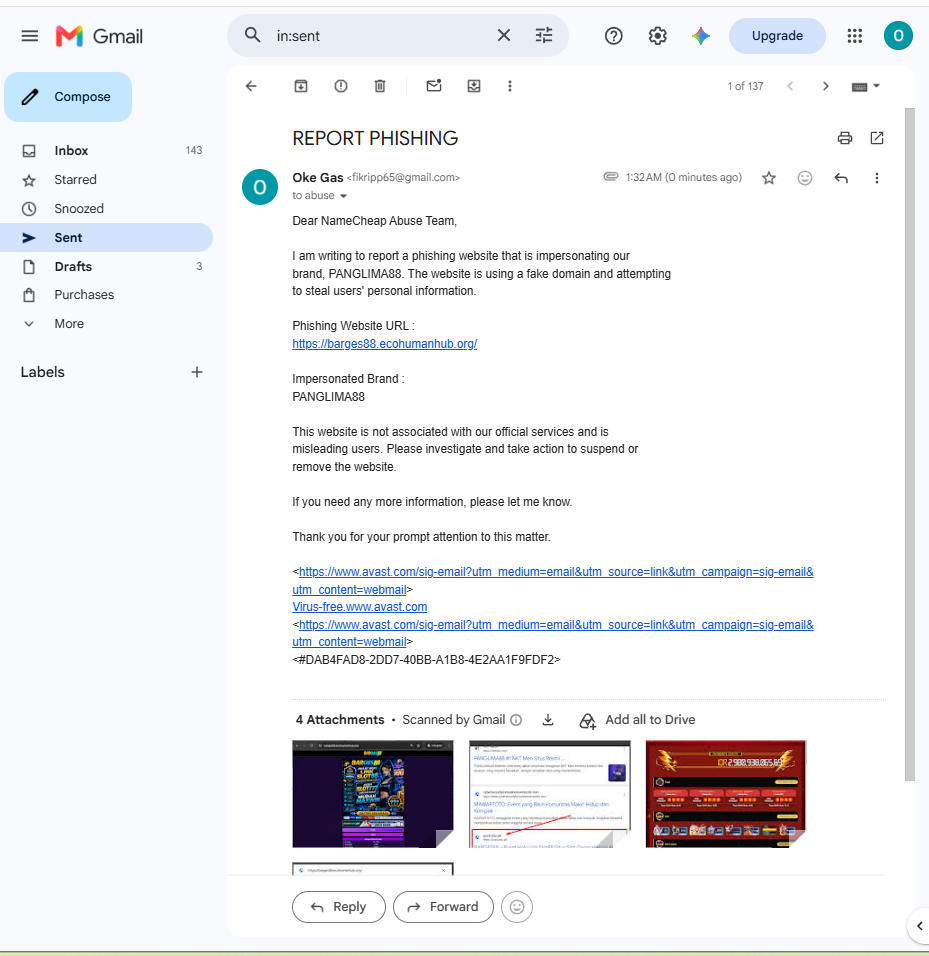The height and width of the screenshot is (956, 929).
Task: Open the first attachment thumbnail
Action: pyautogui.click(x=373, y=794)
